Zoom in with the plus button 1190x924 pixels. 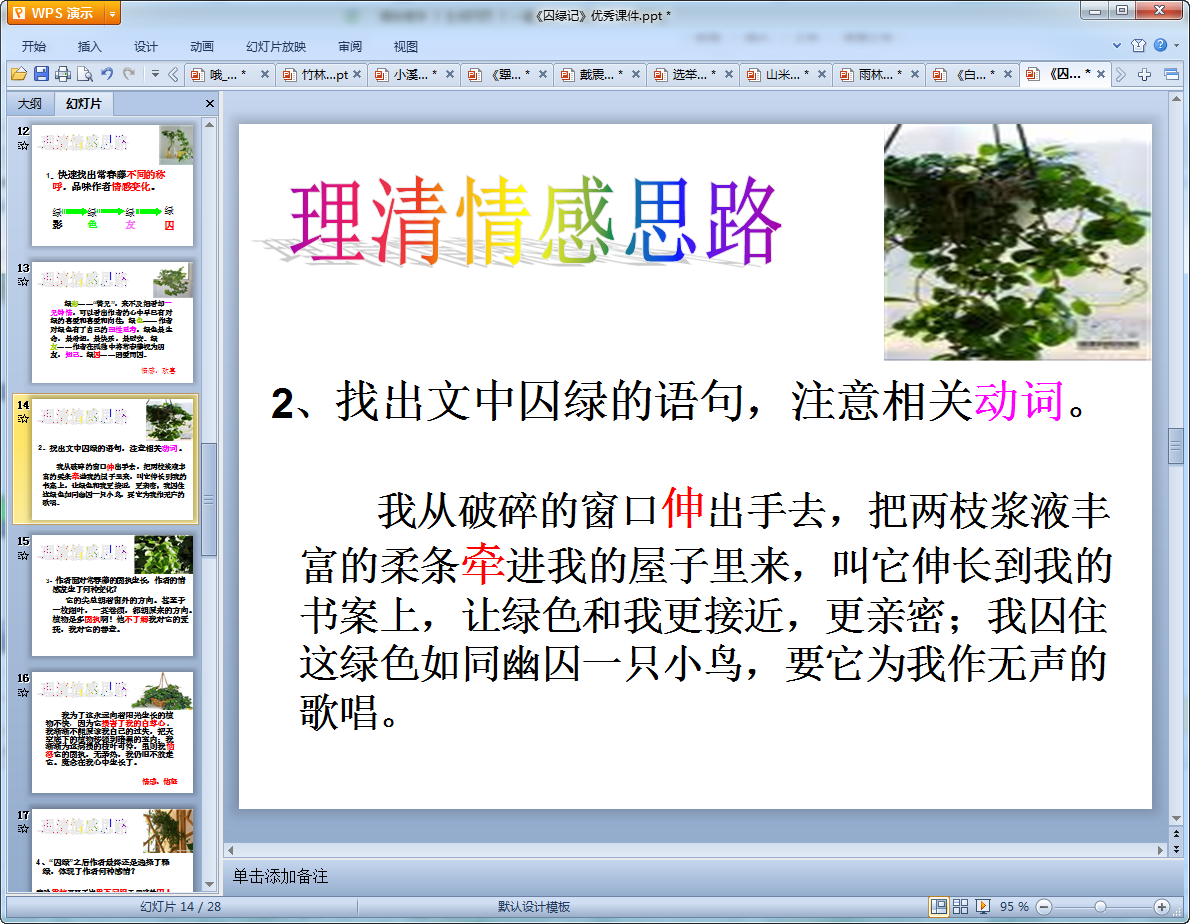pos(1162,907)
